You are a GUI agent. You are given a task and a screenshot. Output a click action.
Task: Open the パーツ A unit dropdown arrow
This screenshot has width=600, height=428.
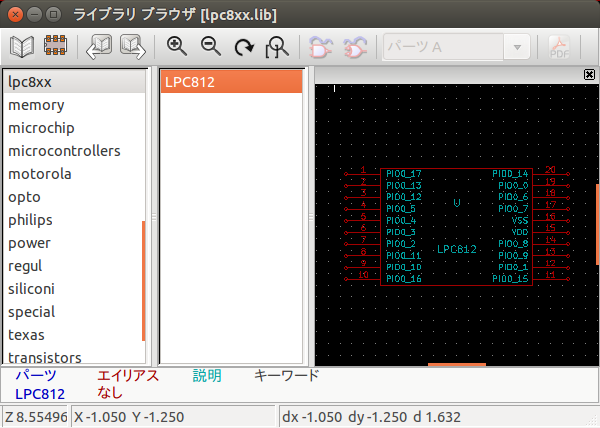517,47
